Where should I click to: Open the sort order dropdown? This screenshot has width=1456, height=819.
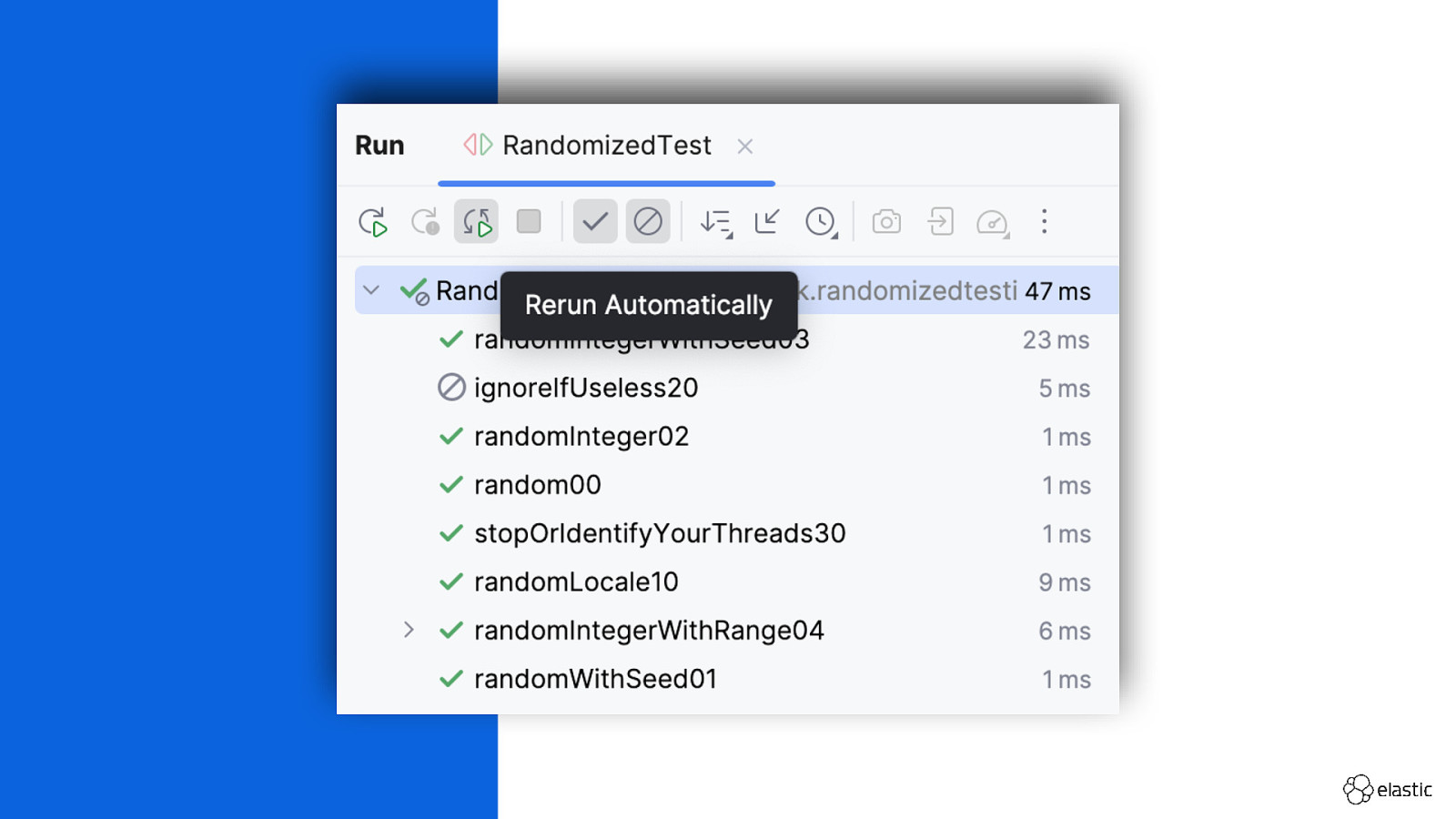click(716, 222)
